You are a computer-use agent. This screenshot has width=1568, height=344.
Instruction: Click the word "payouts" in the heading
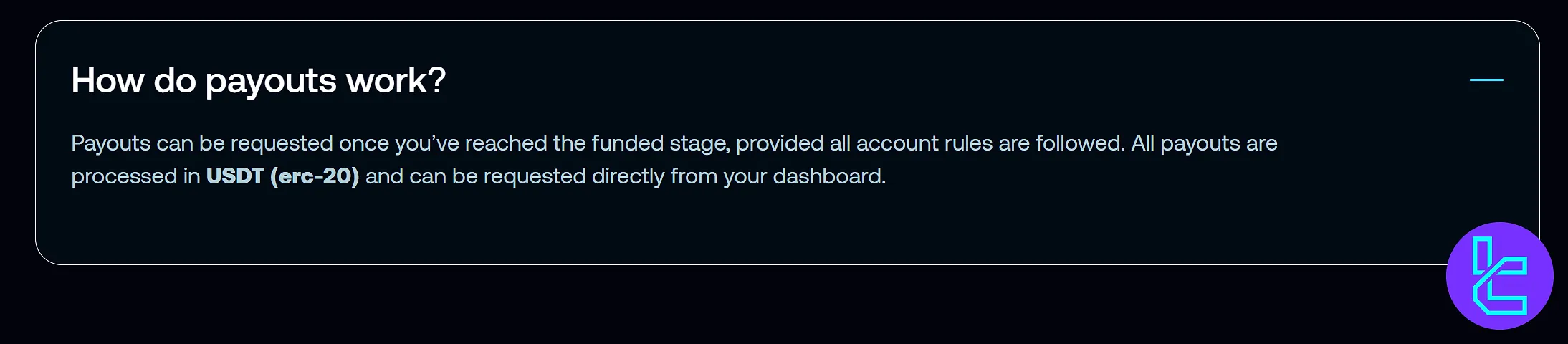tap(271, 80)
